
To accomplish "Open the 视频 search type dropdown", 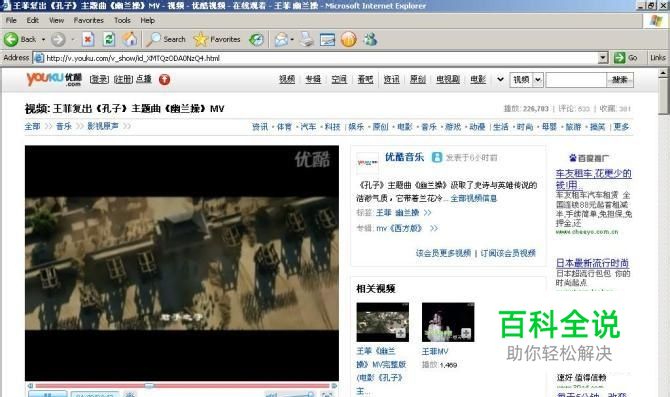I will pyautogui.click(x=538, y=79).
